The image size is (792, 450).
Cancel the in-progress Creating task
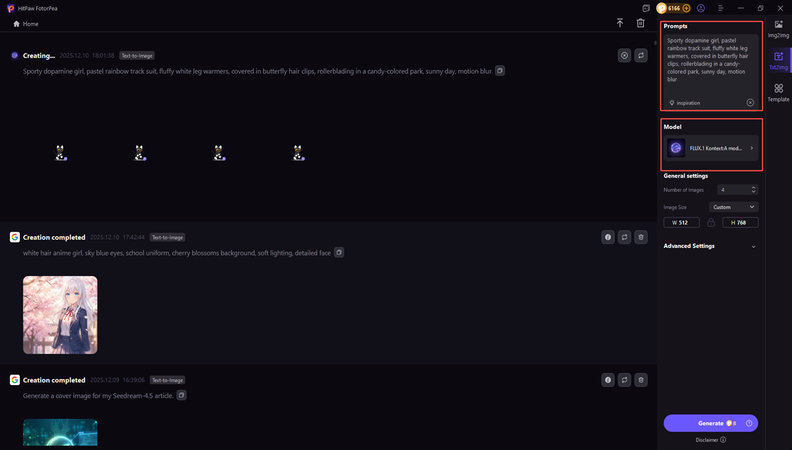tap(624, 56)
